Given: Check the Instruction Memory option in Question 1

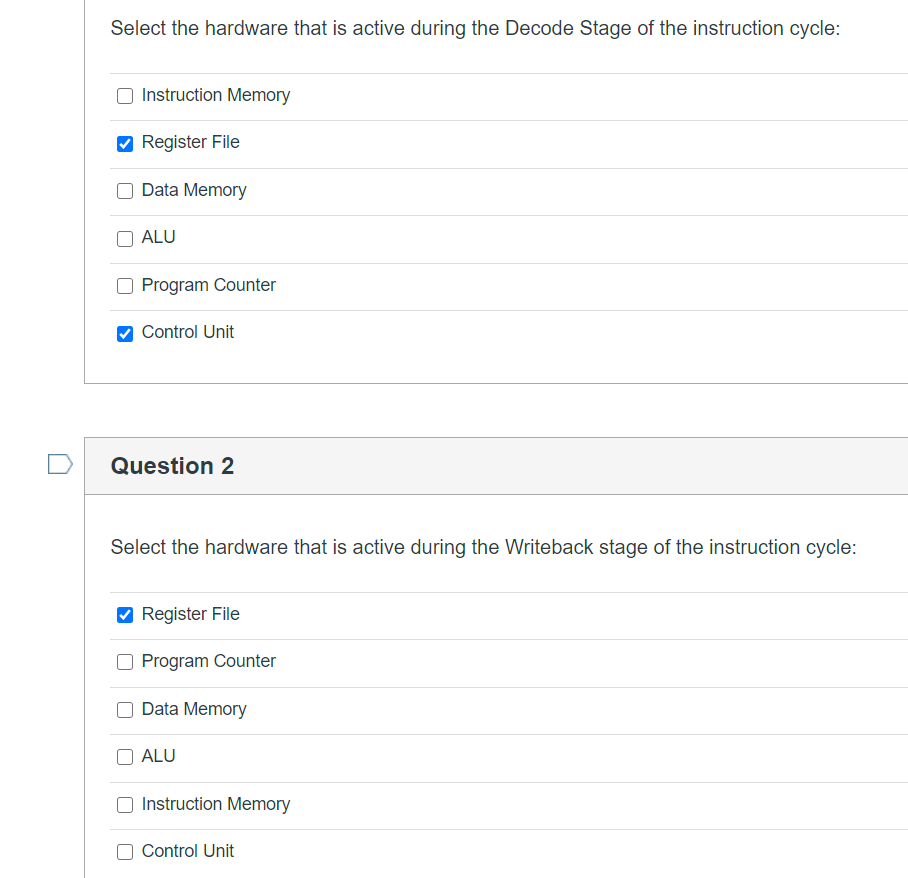Looking at the screenshot, I should [124, 96].
